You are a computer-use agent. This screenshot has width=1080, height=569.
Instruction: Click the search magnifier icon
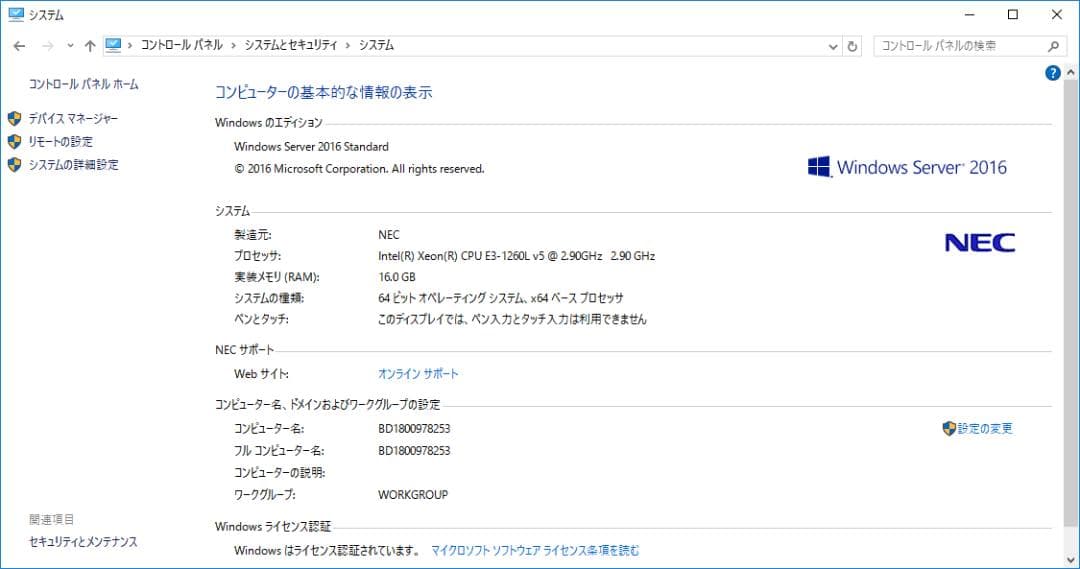[1053, 46]
